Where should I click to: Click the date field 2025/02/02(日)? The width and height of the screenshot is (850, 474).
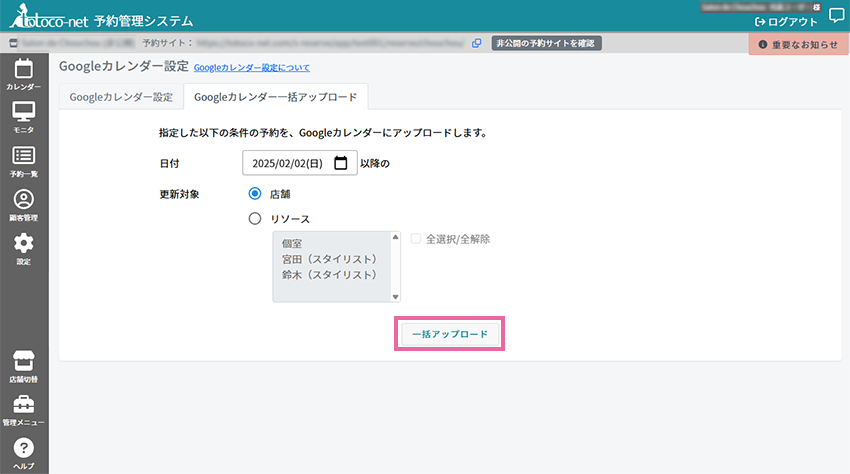[300, 163]
